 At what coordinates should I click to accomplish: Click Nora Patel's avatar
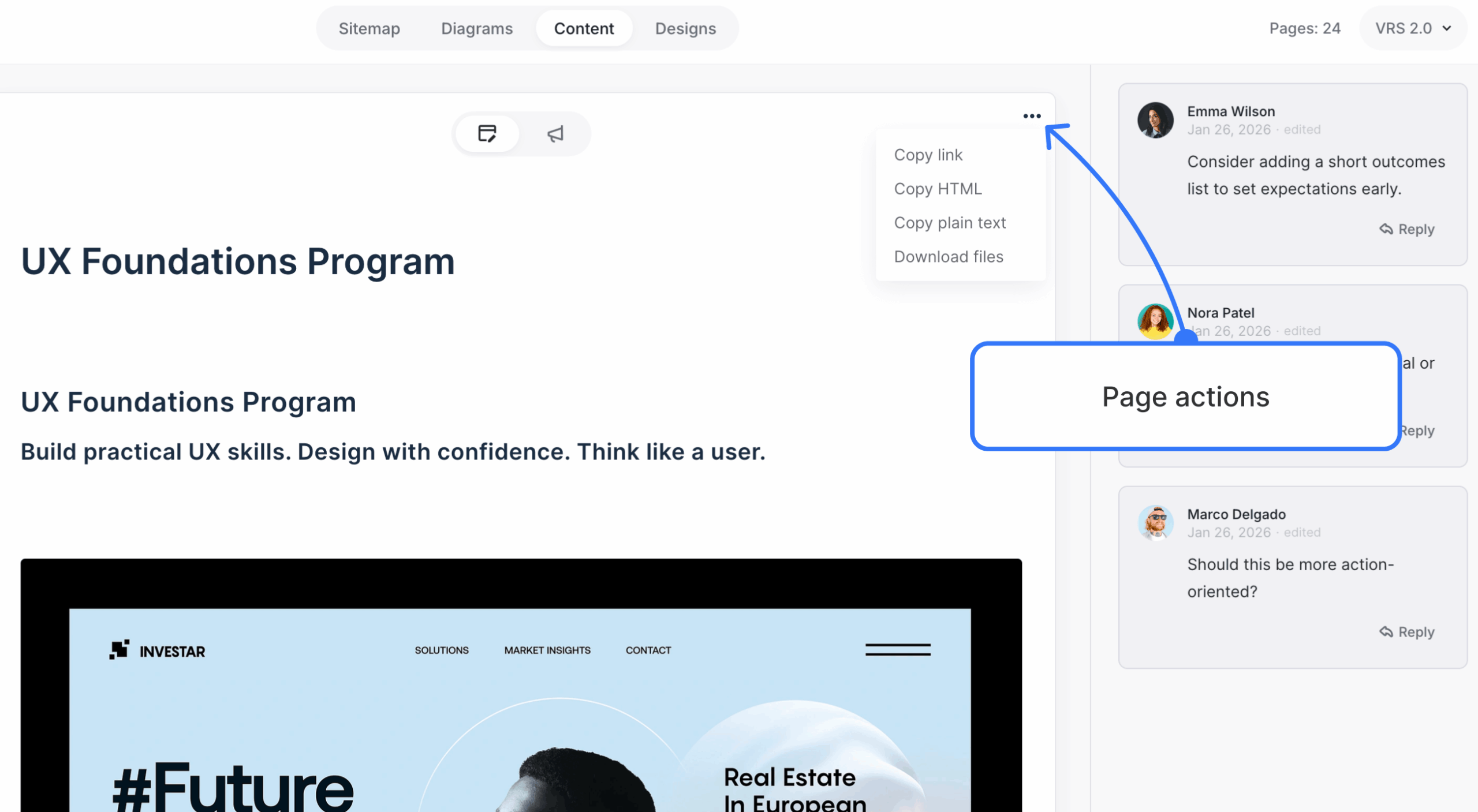pyautogui.click(x=1155, y=321)
